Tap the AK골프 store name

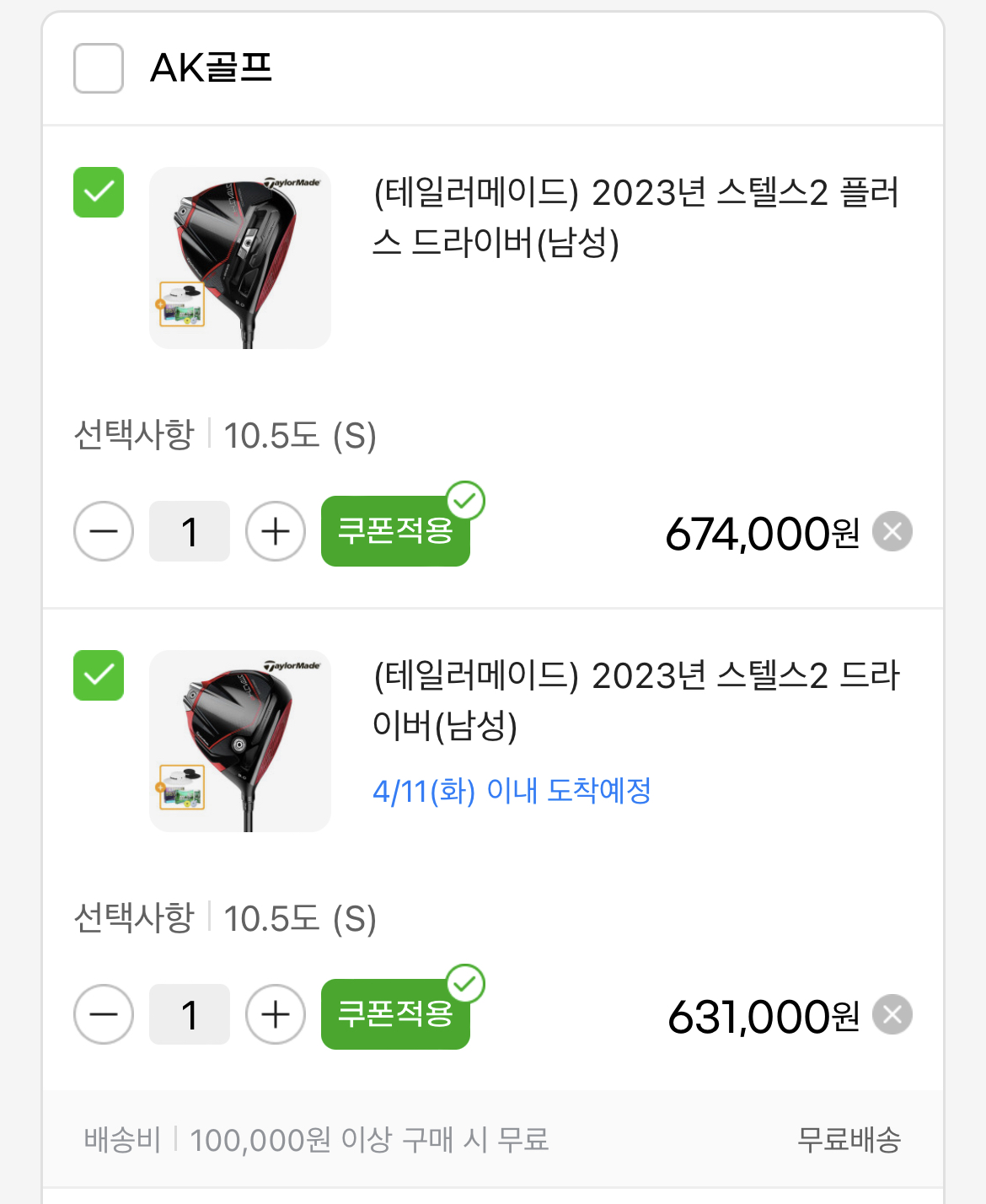click(x=212, y=68)
